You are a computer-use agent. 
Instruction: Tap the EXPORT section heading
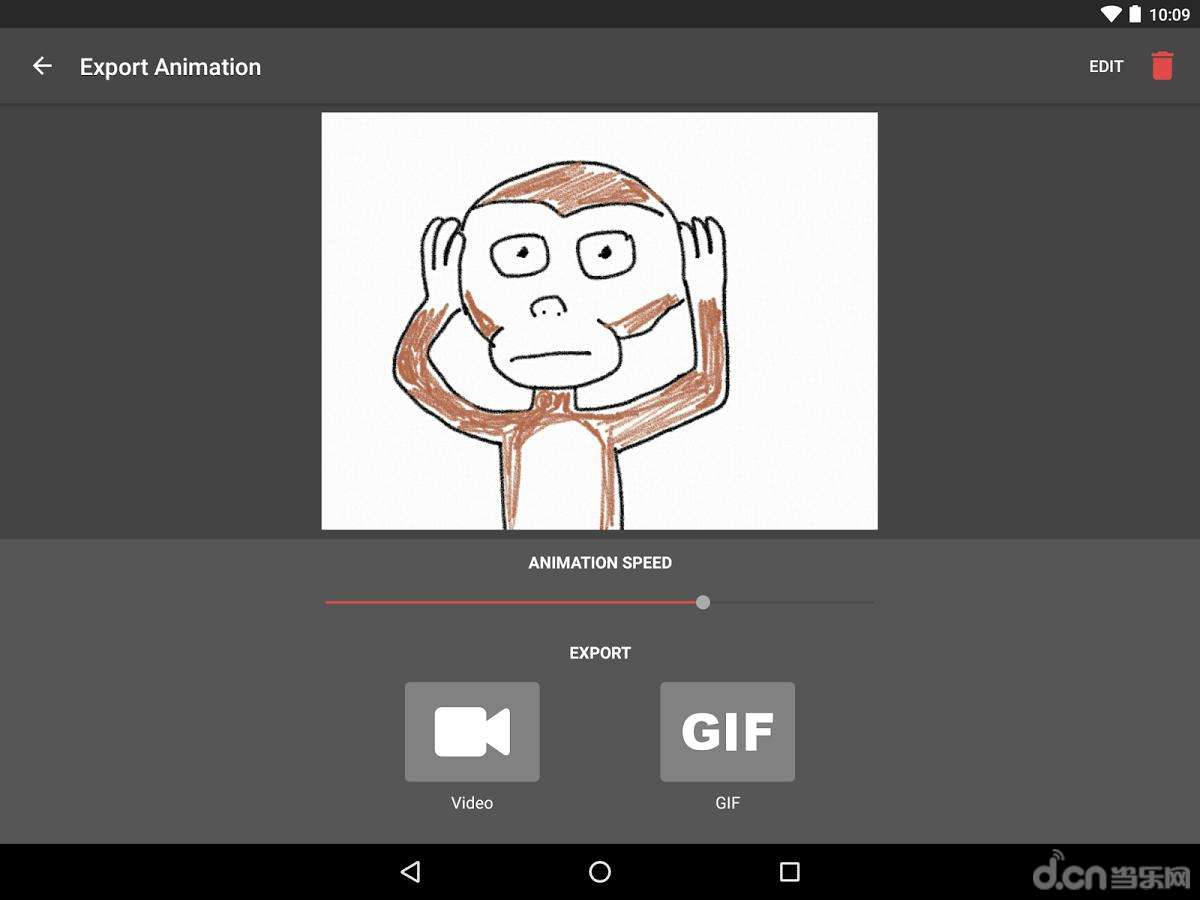coord(600,653)
